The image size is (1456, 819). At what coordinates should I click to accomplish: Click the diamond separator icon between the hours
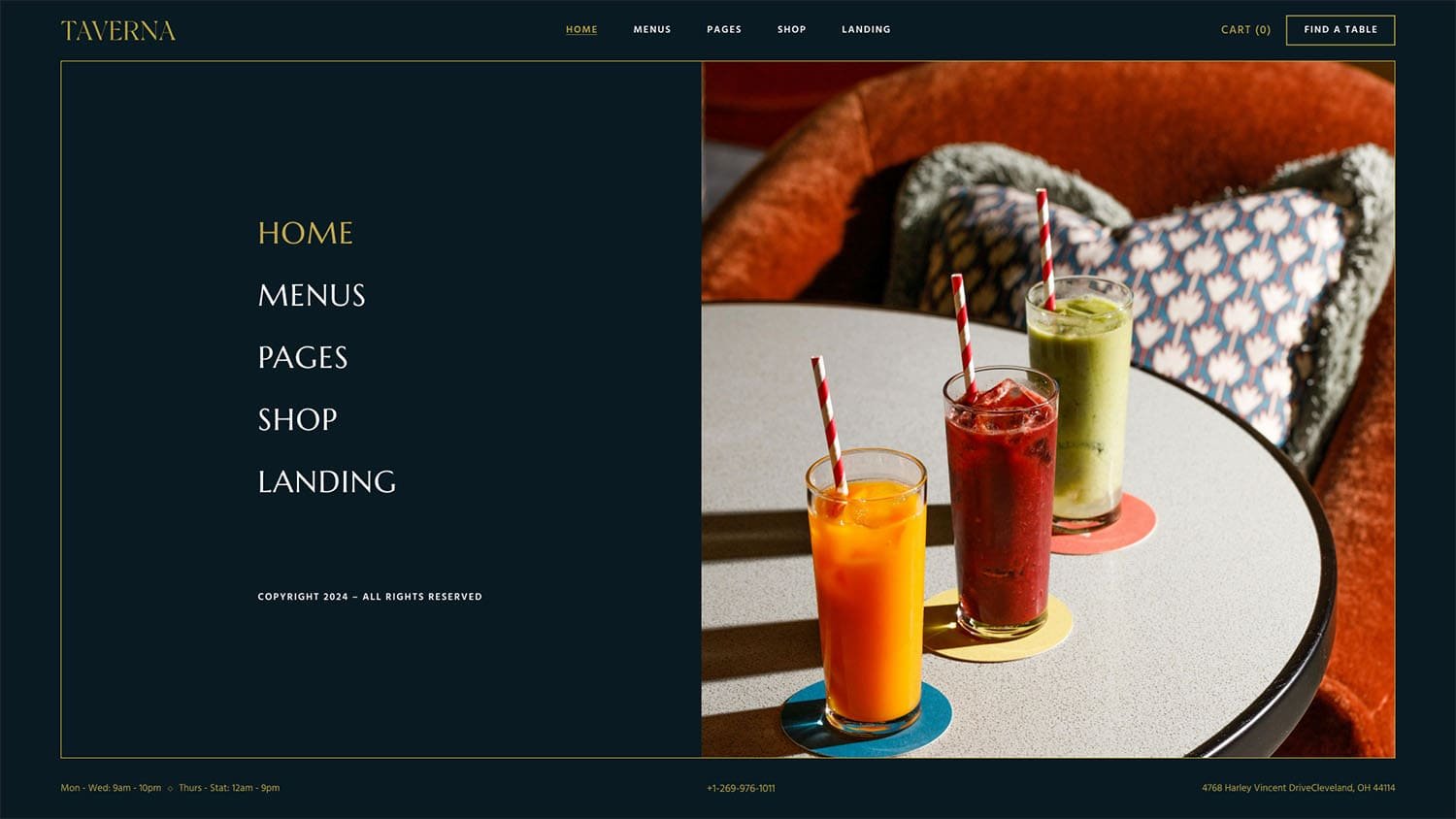point(170,788)
